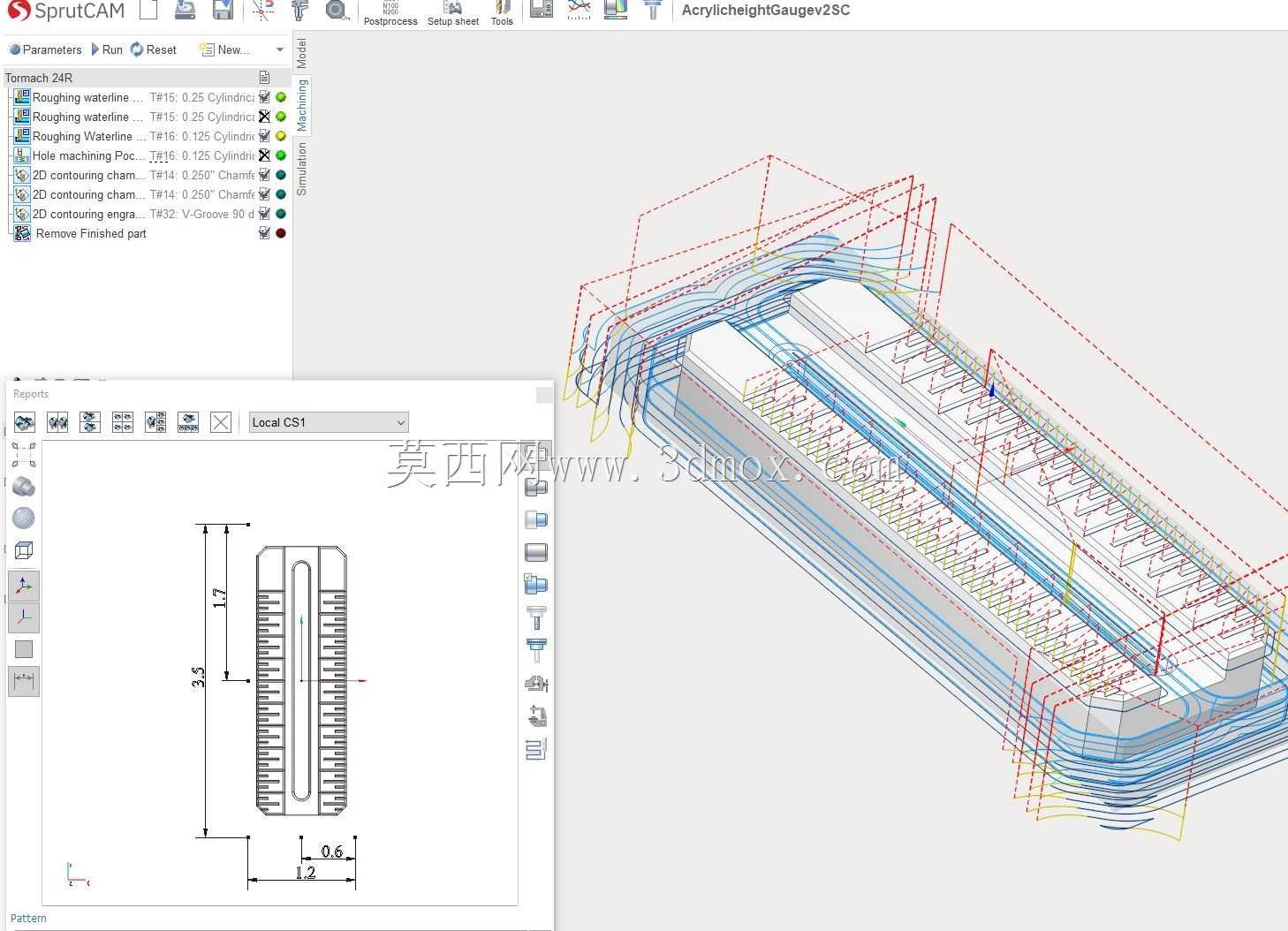Select two-view stacked layout in Reports
The height and width of the screenshot is (931, 1288).
(90, 422)
